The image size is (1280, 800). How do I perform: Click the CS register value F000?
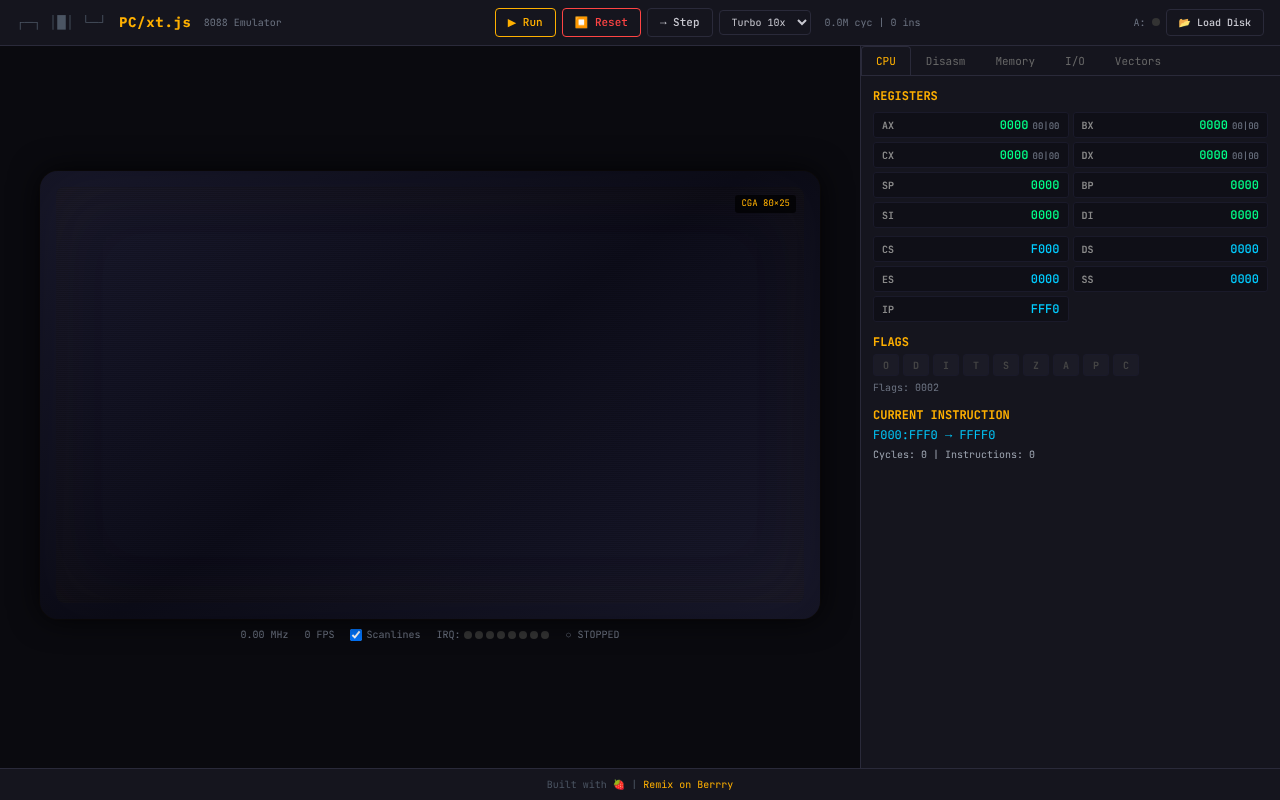1045,250
